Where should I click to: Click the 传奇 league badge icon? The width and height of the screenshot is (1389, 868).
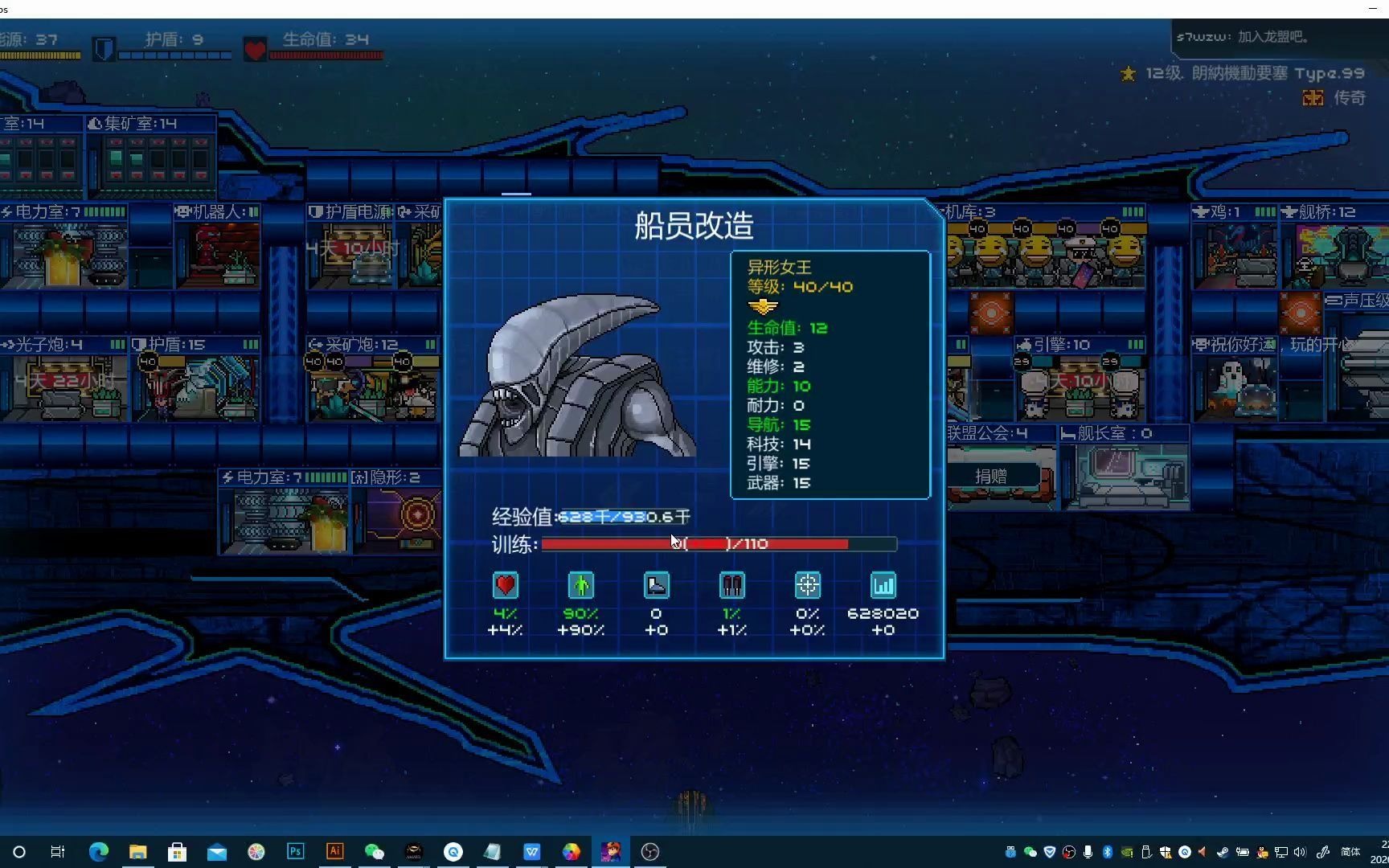click(1313, 98)
